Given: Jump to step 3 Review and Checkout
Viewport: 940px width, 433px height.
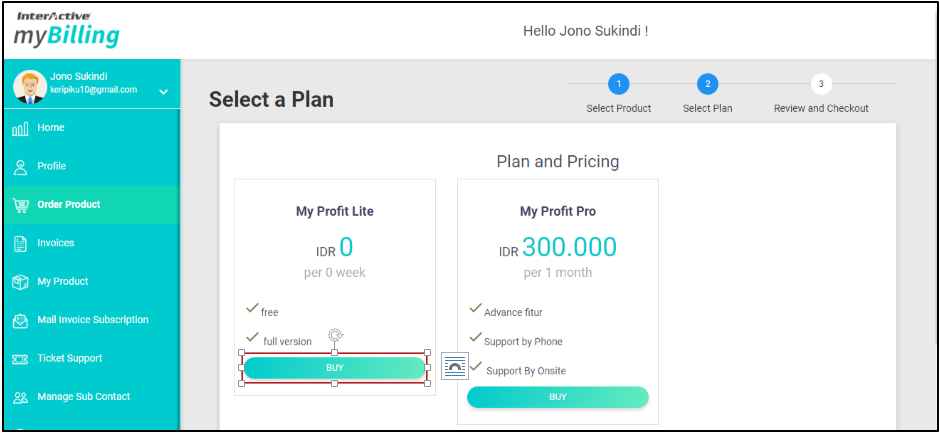Looking at the screenshot, I should tap(821, 84).
